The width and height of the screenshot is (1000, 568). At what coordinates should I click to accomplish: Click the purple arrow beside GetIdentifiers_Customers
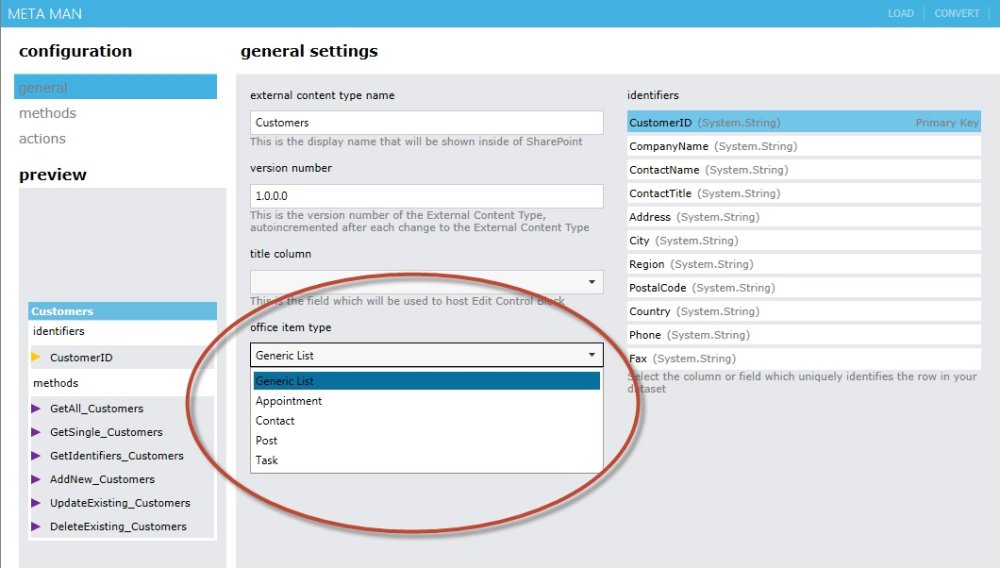36,456
